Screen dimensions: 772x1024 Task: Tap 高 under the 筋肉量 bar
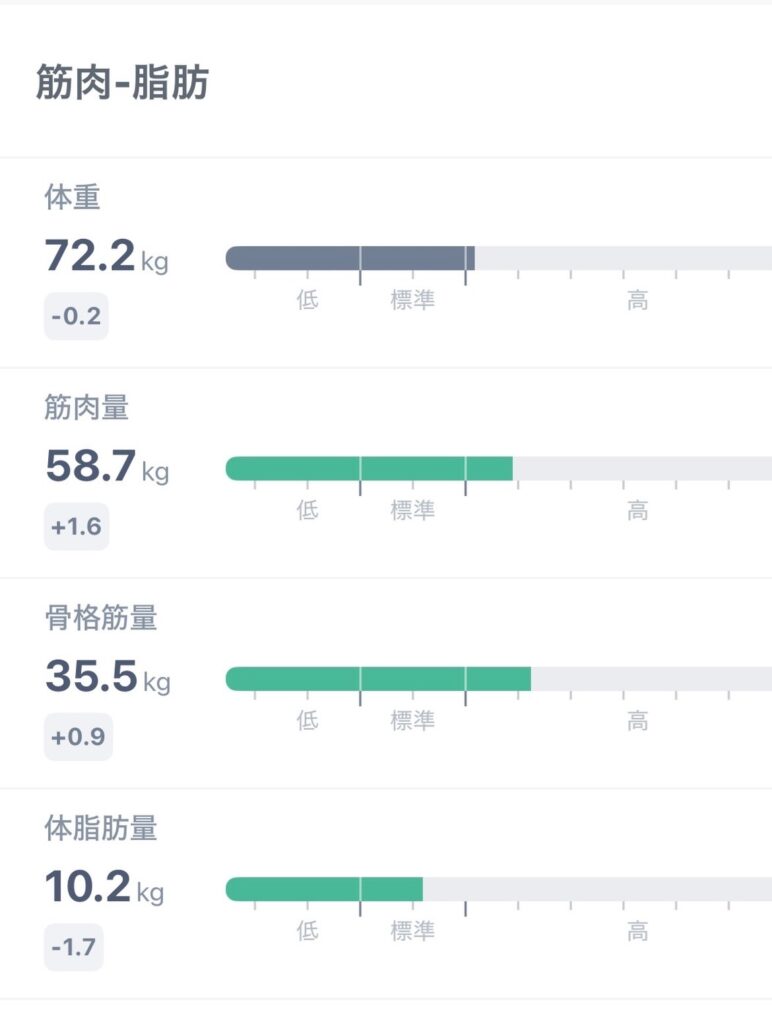[x=638, y=510]
